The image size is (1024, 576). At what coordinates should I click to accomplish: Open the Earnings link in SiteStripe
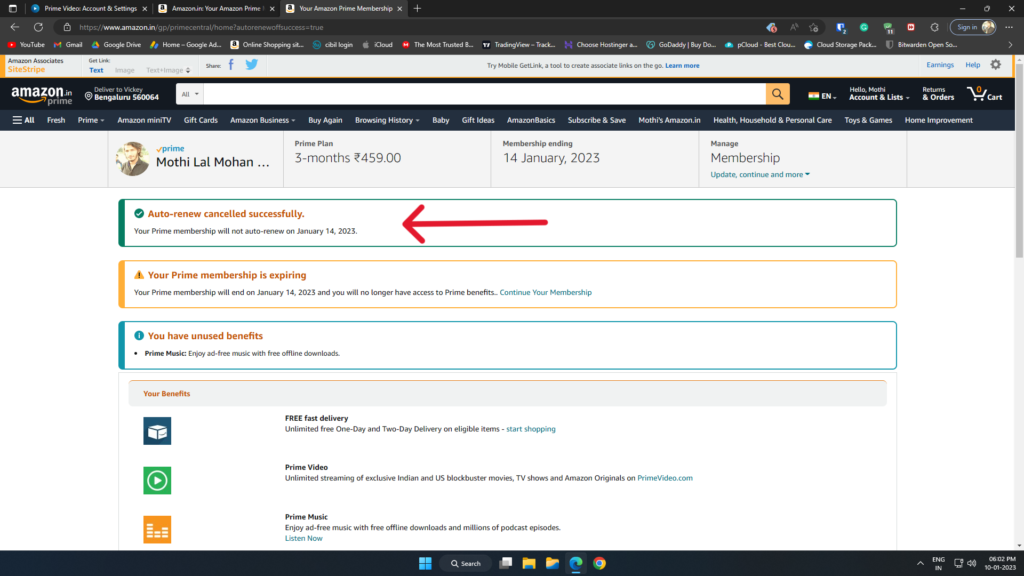pos(940,65)
